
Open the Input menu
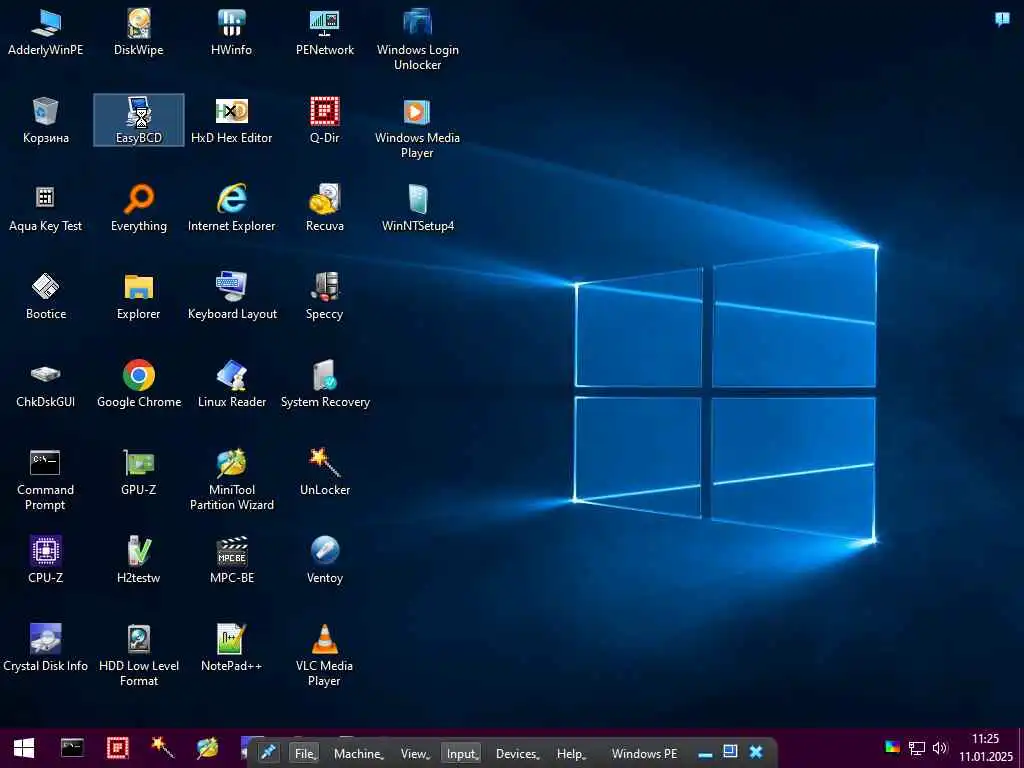(462, 754)
